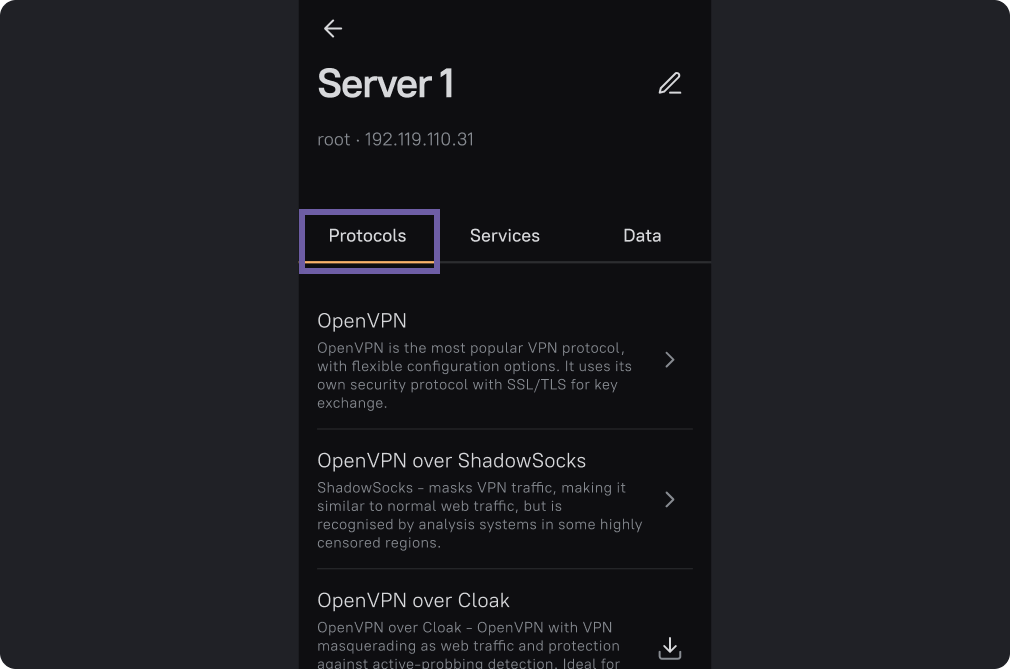Click the pencil icon to edit Server 1

[670, 84]
